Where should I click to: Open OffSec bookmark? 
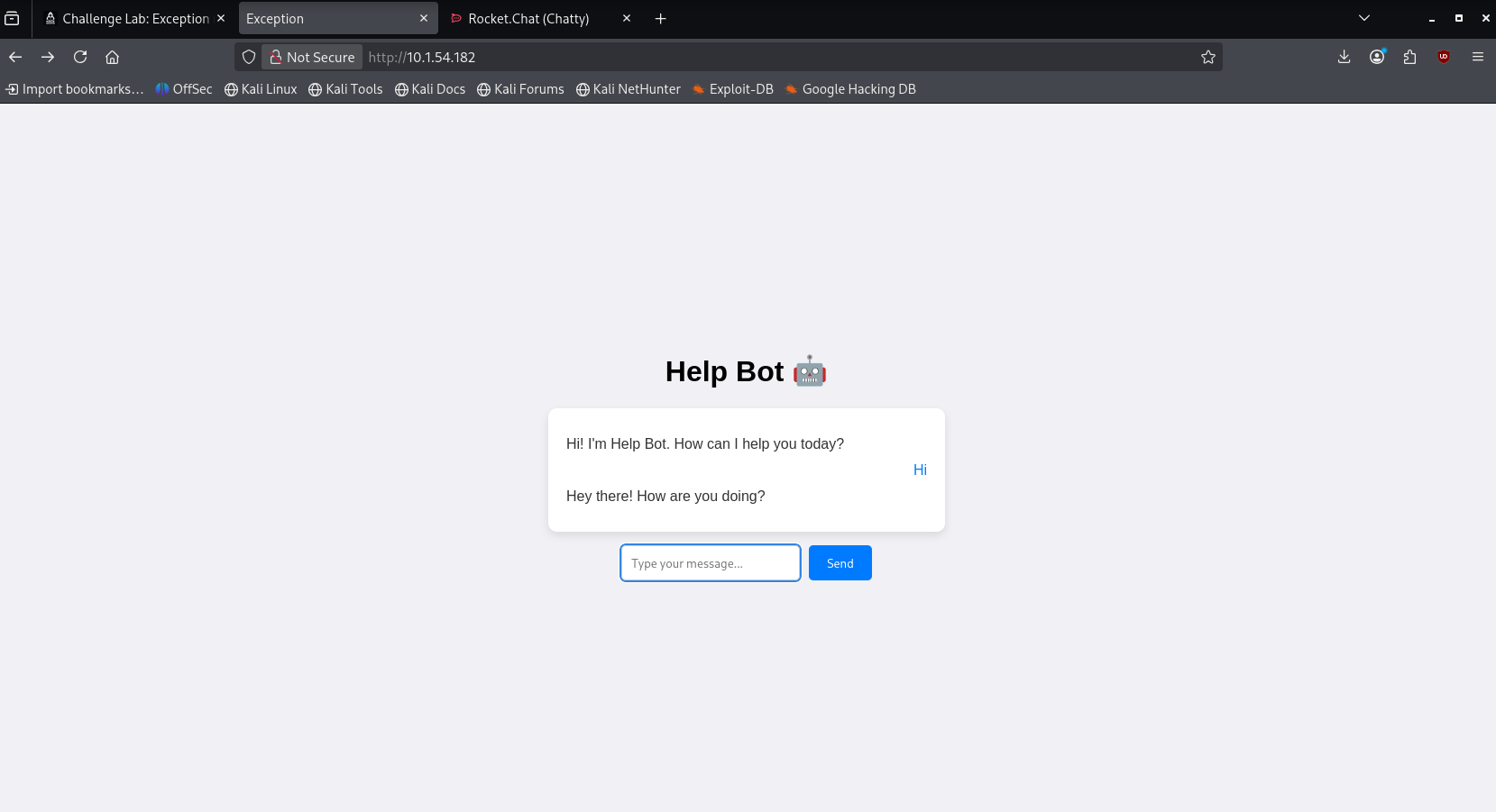pyautogui.click(x=184, y=89)
